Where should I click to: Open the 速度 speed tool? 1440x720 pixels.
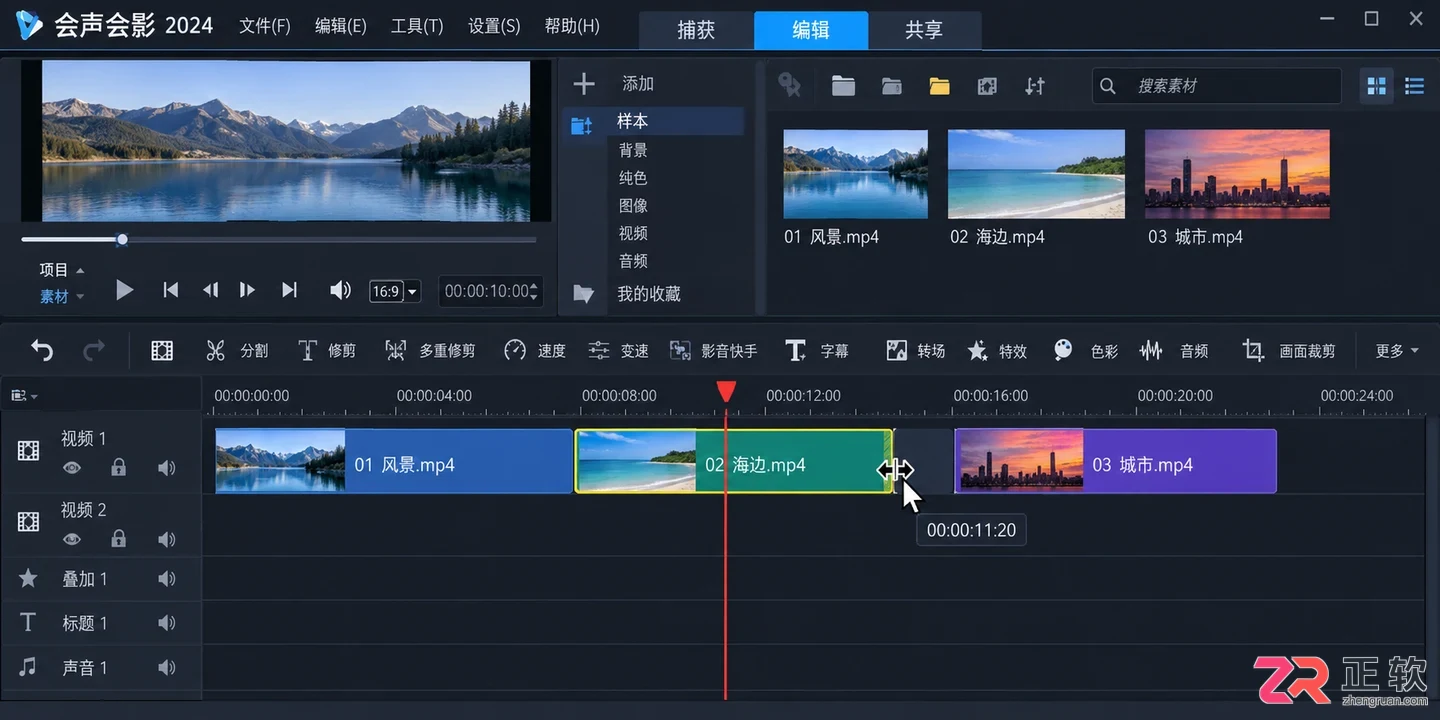tap(535, 350)
